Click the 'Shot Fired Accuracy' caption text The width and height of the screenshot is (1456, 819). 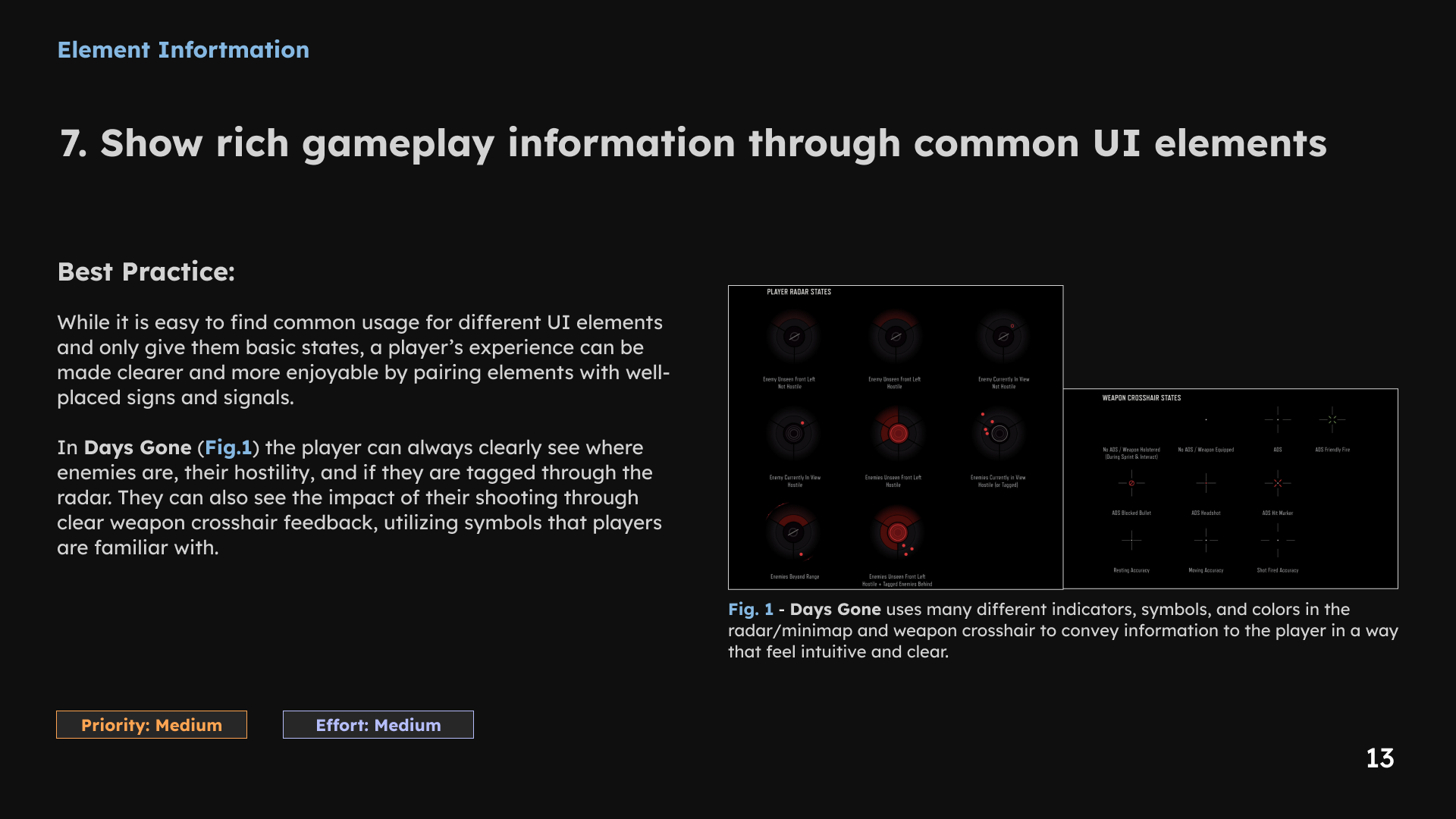point(1278,570)
